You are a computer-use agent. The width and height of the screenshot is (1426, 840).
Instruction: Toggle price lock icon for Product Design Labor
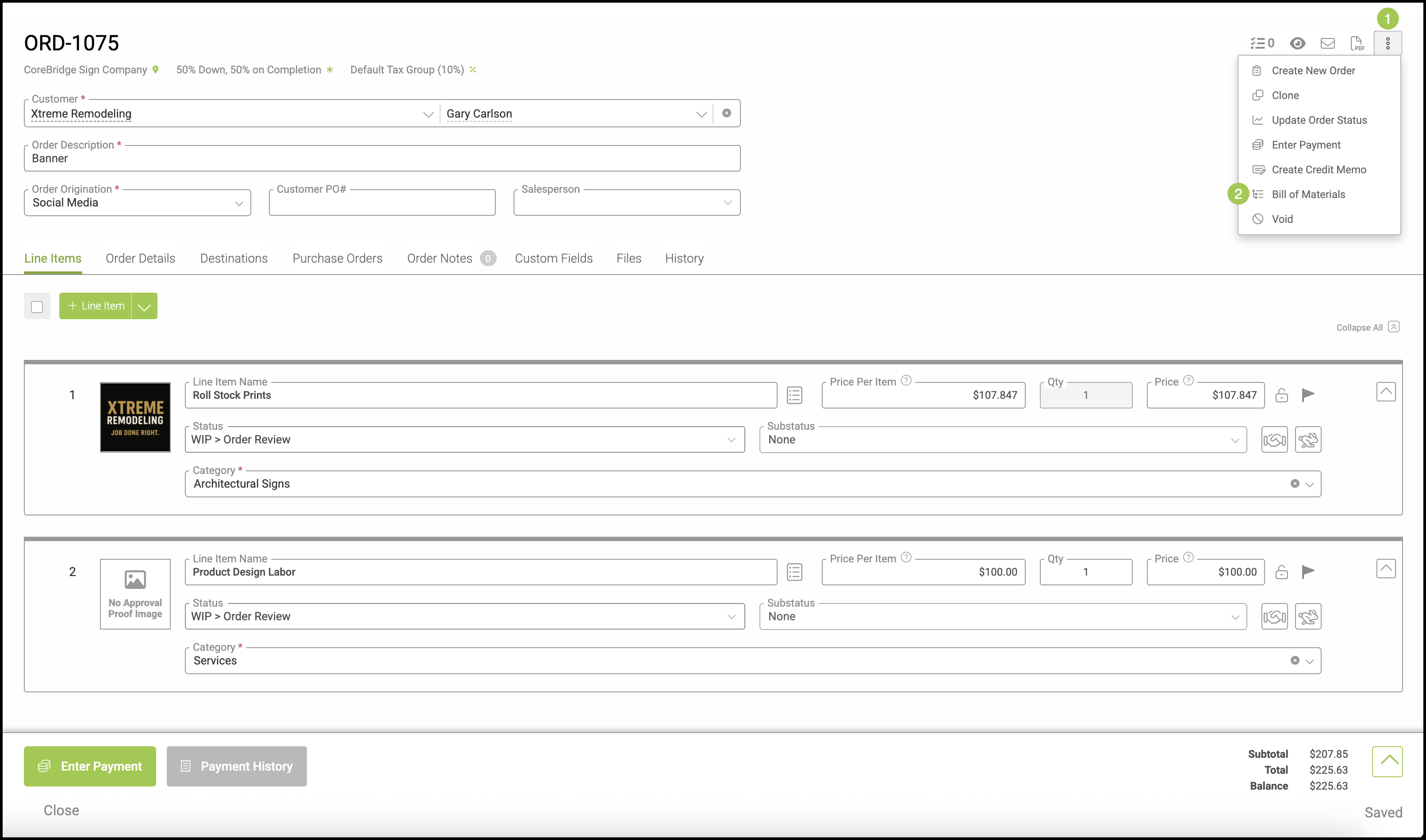point(1282,572)
